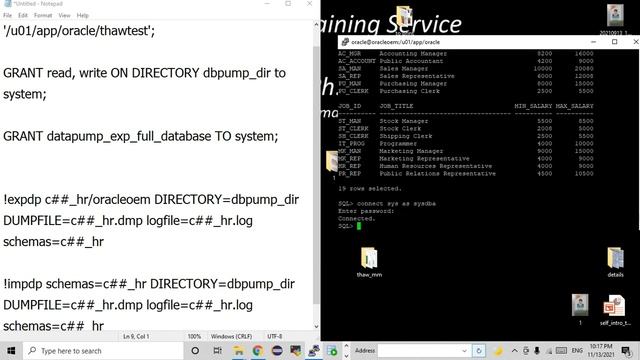The height and width of the screenshot is (360, 640).
Task: Switch to PuTTY on the taskbar
Action: 314,351
